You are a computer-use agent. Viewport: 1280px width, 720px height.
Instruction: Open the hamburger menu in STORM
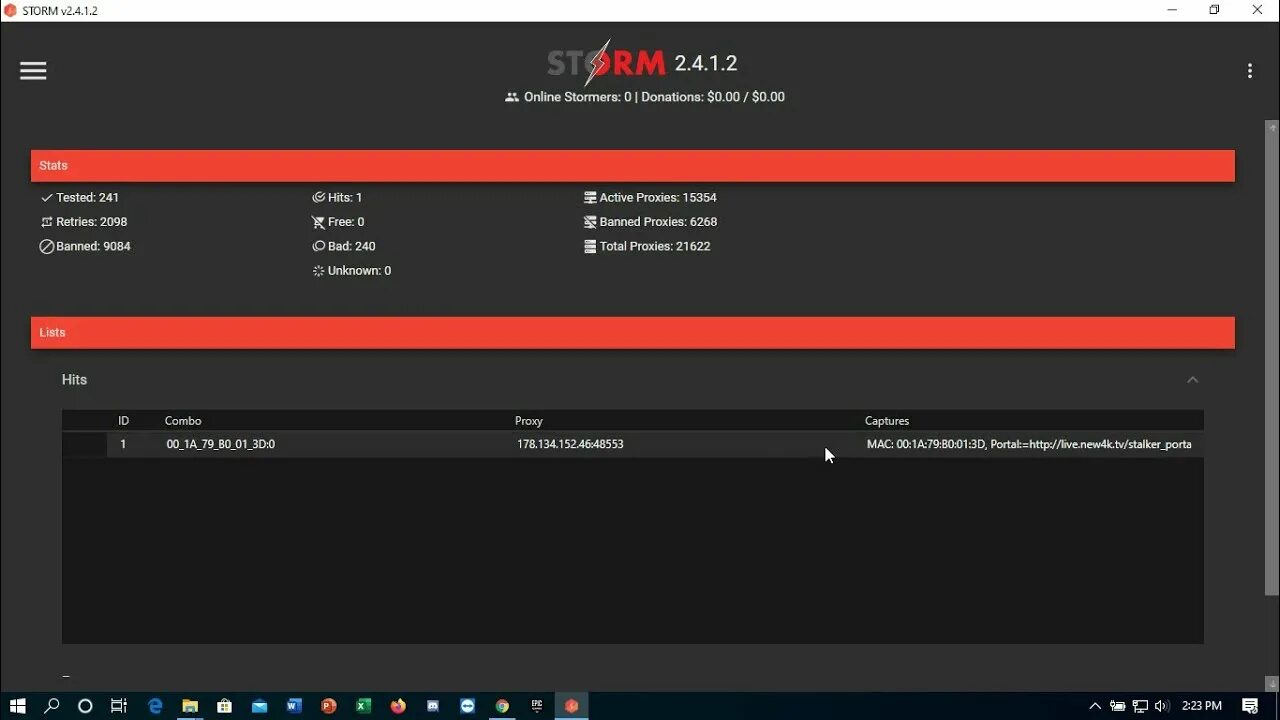pyautogui.click(x=33, y=70)
